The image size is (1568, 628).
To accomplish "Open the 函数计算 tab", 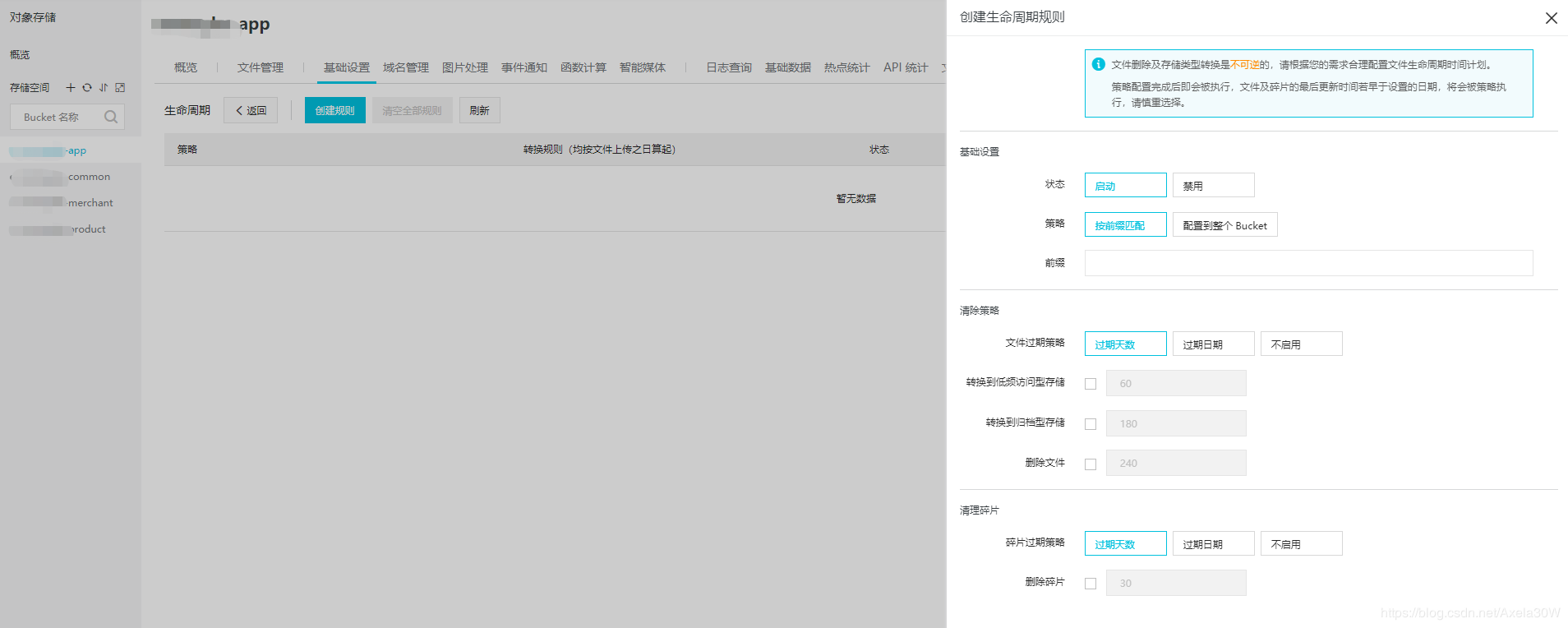I will (583, 67).
